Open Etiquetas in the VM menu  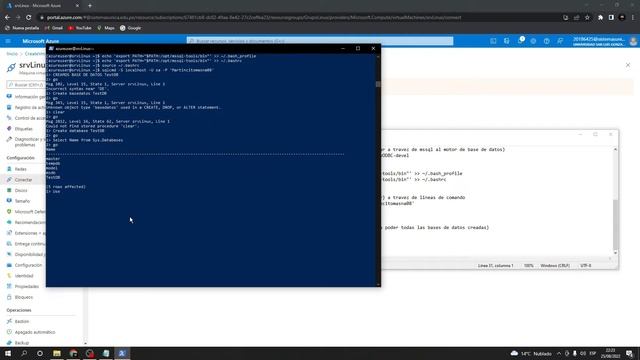click(23, 129)
